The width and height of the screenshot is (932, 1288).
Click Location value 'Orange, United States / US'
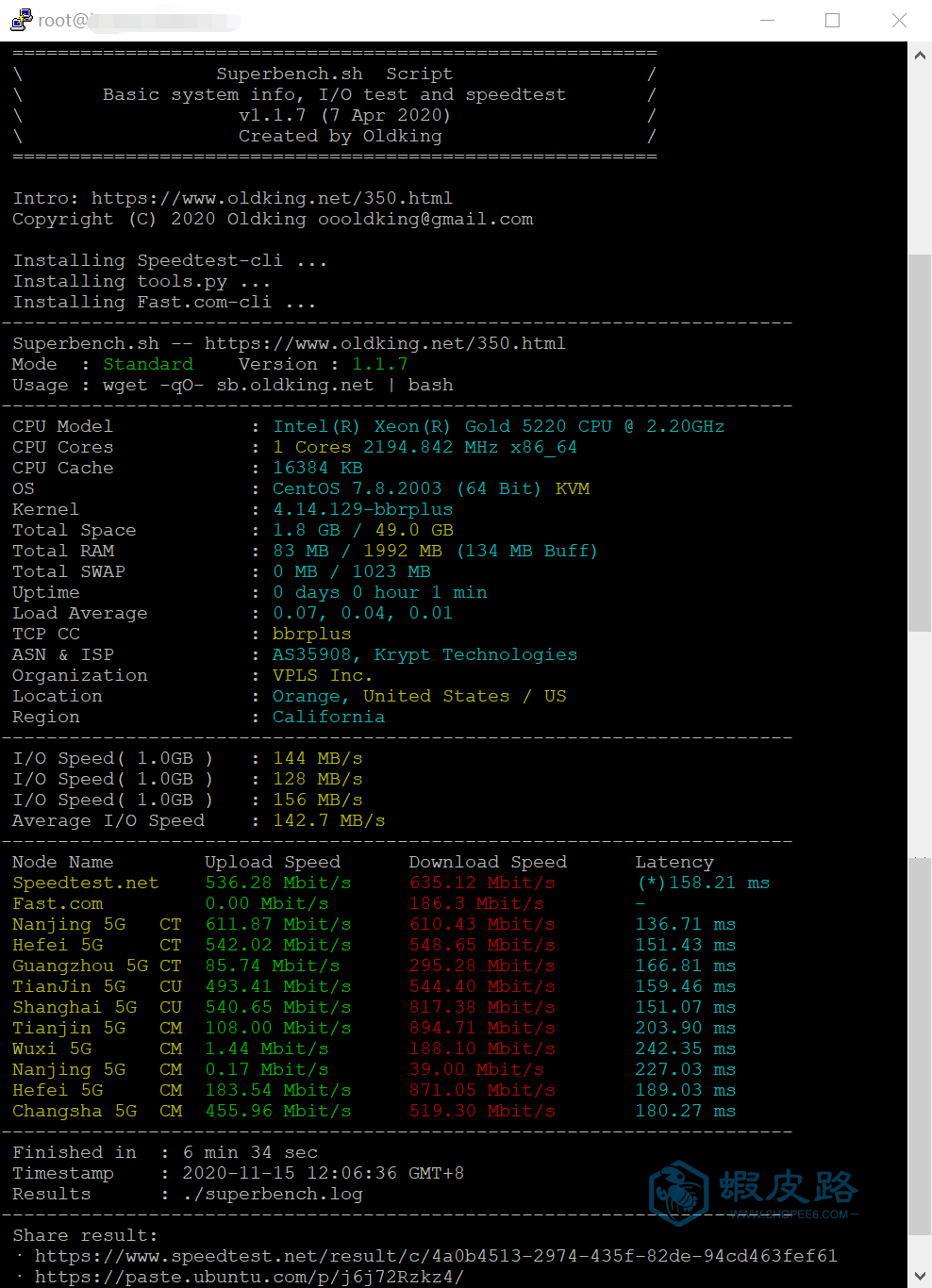point(420,696)
